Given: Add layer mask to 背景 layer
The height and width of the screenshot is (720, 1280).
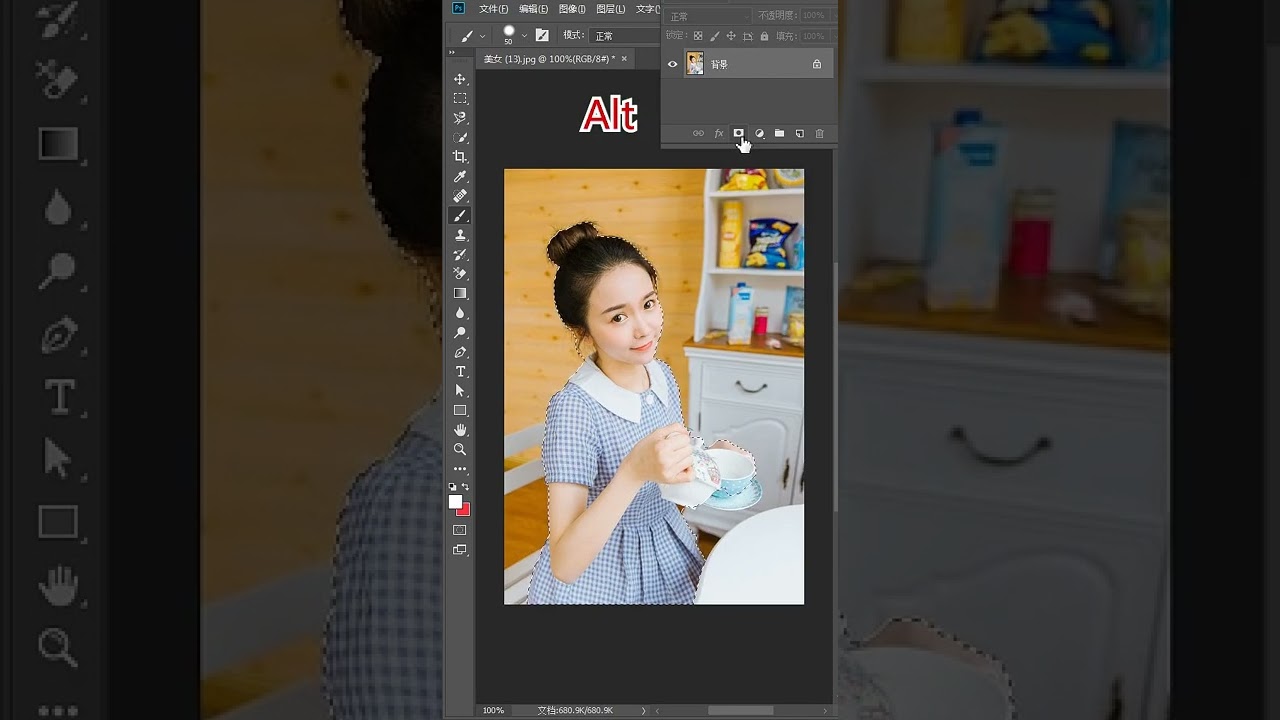Looking at the screenshot, I should point(738,133).
